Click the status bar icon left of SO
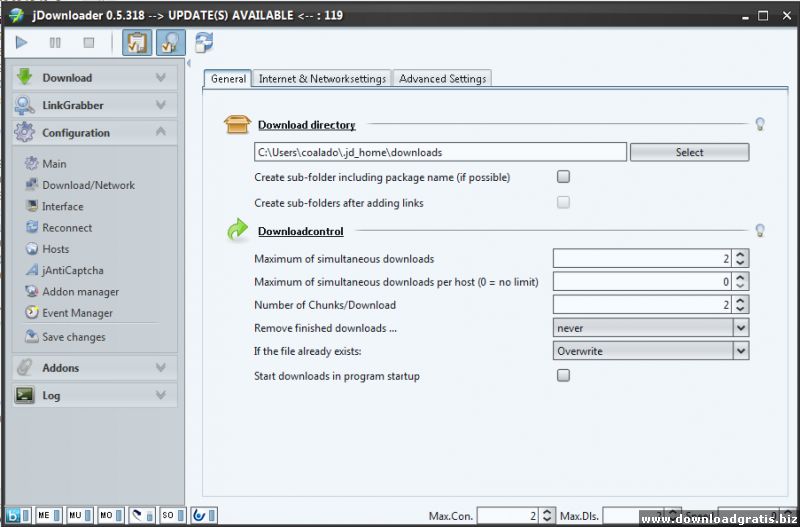 [141, 515]
